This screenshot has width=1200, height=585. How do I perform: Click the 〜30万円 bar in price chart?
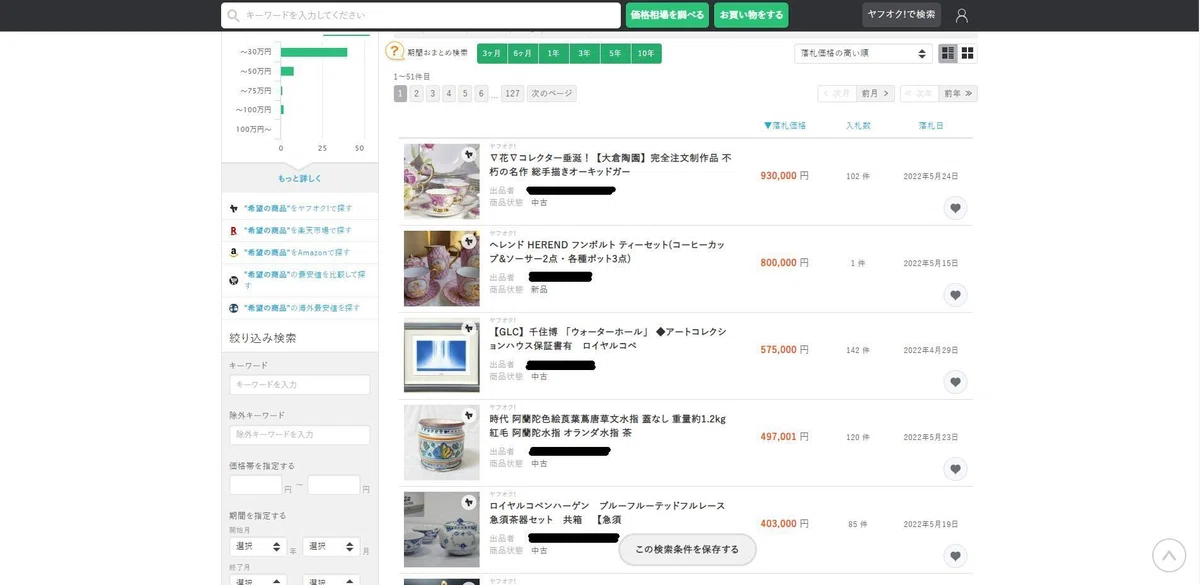click(x=314, y=52)
